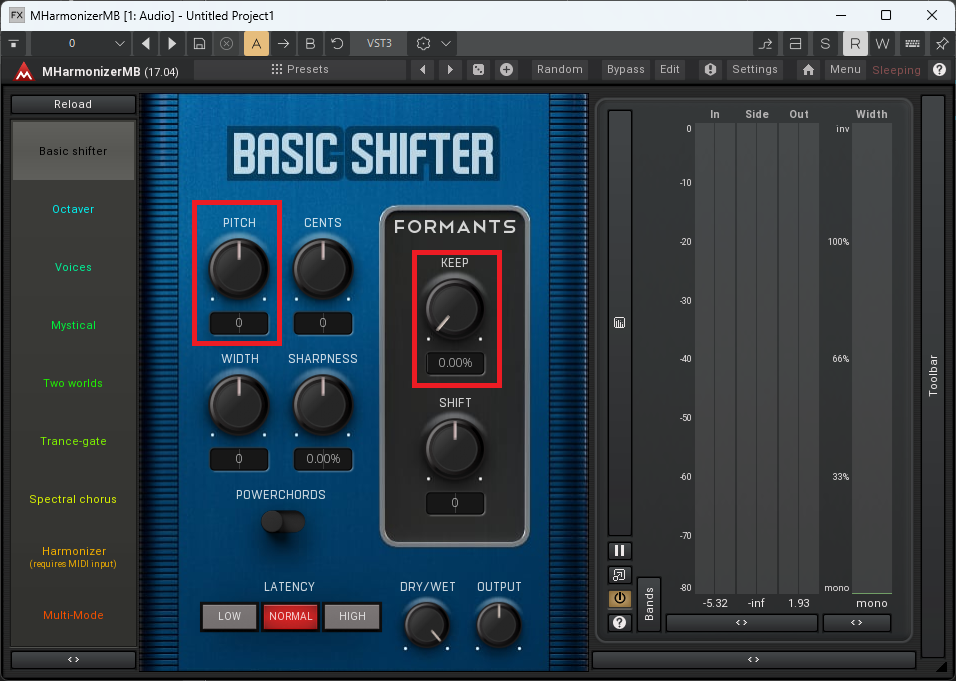Expand the level meters arrows button
Image resolution: width=956 pixels, height=681 pixels.
click(x=741, y=622)
